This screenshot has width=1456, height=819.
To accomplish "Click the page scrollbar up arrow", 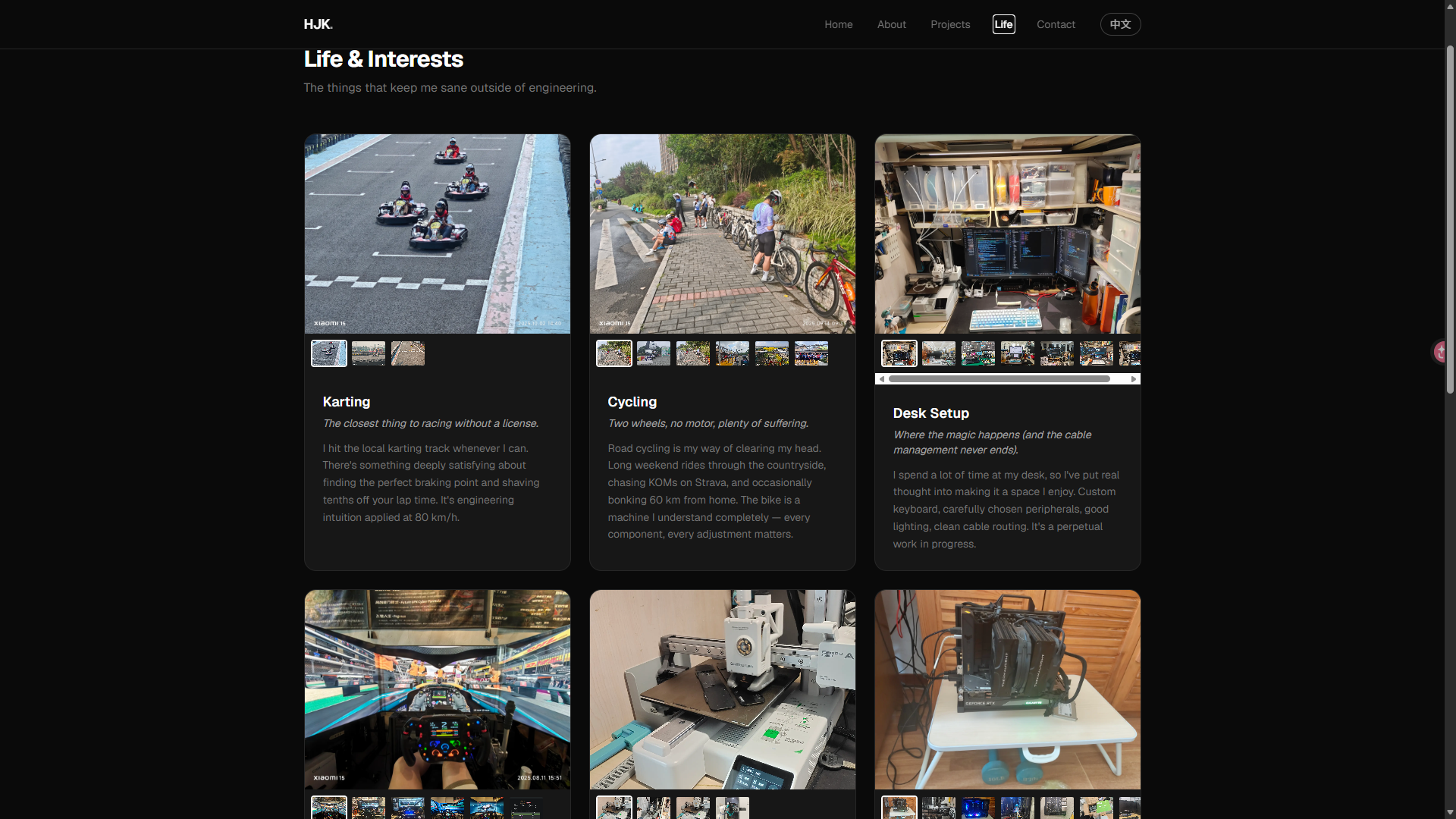I will 1450,5.
